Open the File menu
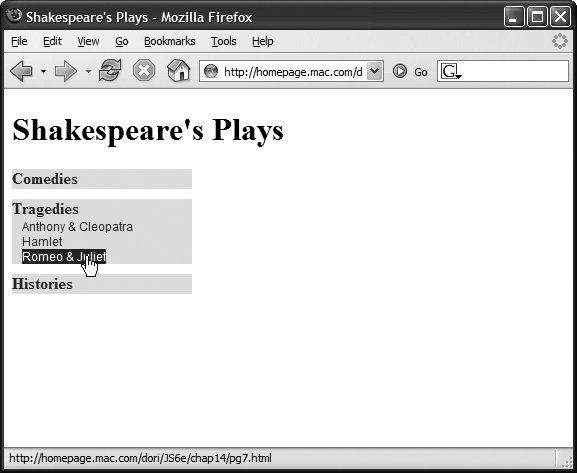 coord(19,41)
